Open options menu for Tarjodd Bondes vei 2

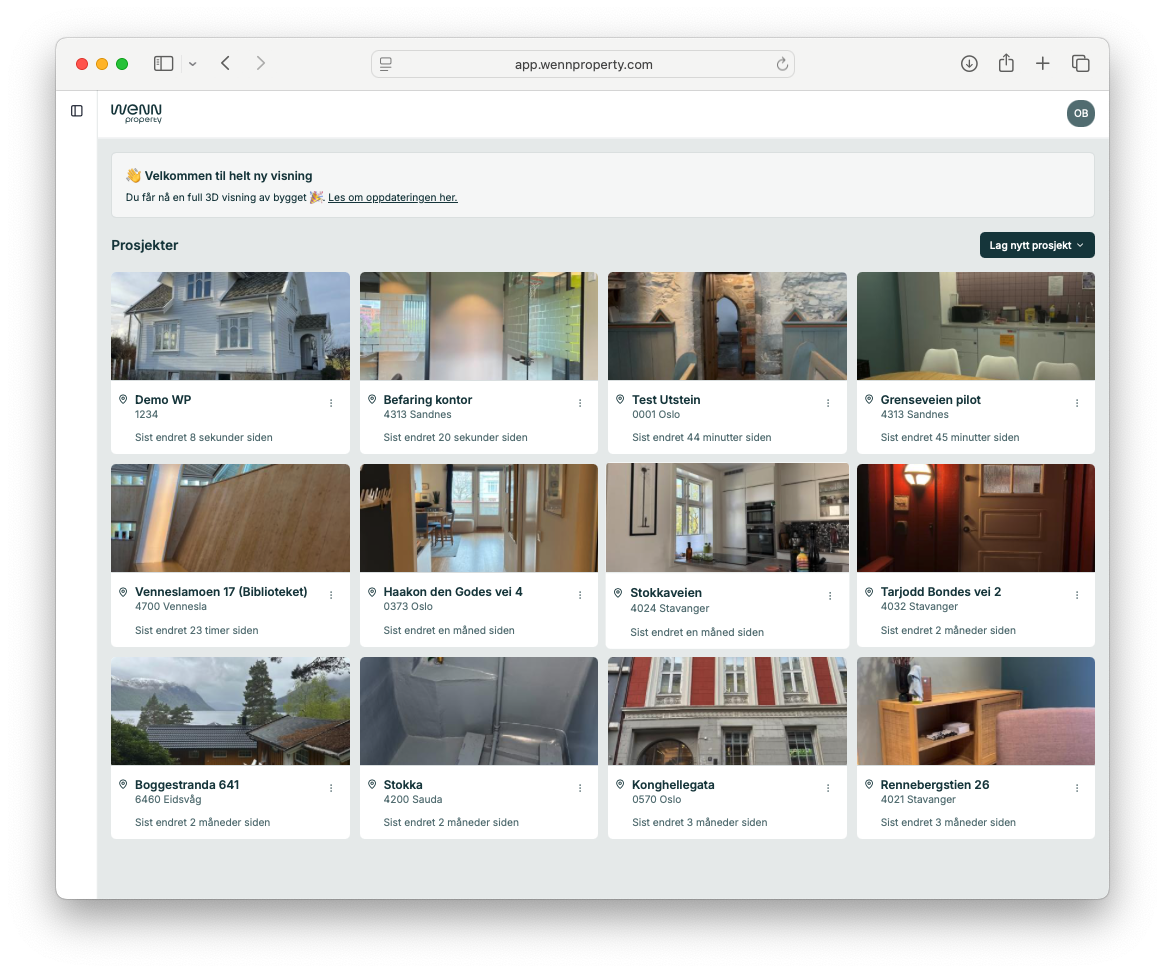[1077, 596]
